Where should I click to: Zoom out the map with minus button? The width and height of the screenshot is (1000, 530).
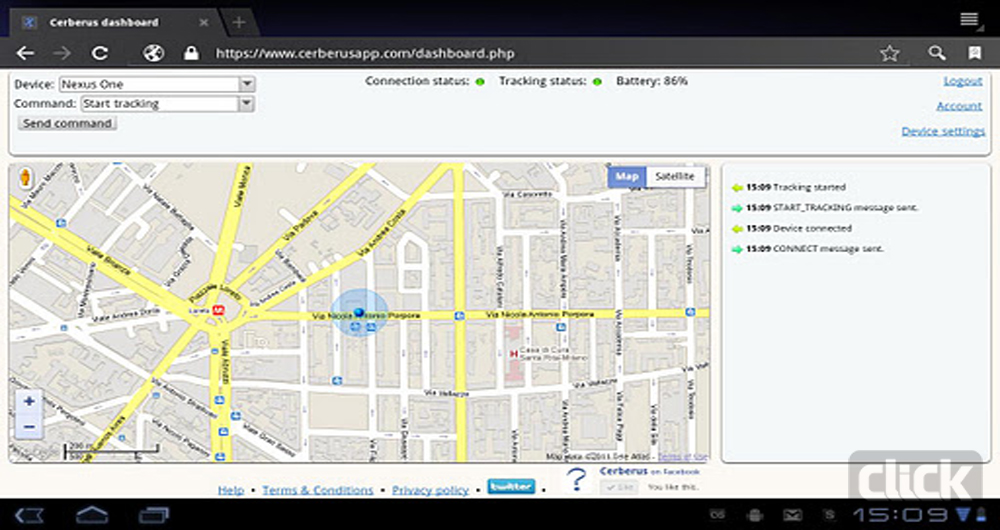point(29,427)
